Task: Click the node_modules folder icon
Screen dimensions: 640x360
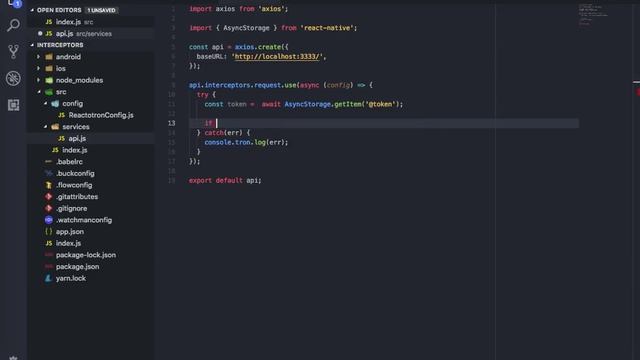Action: click(49, 80)
